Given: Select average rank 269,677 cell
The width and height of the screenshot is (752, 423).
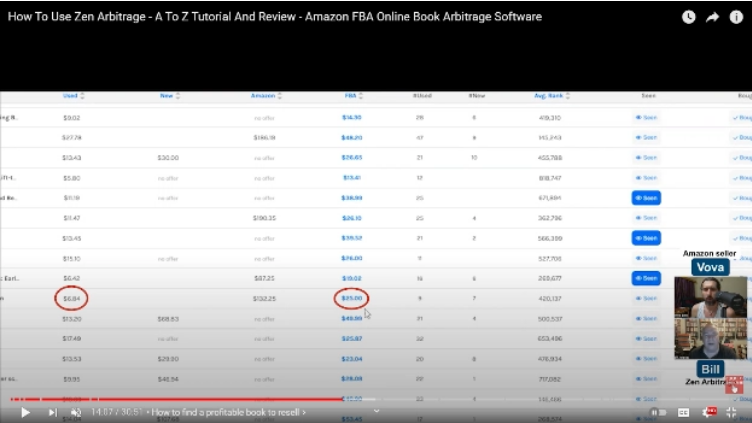Looking at the screenshot, I should (x=550, y=279).
